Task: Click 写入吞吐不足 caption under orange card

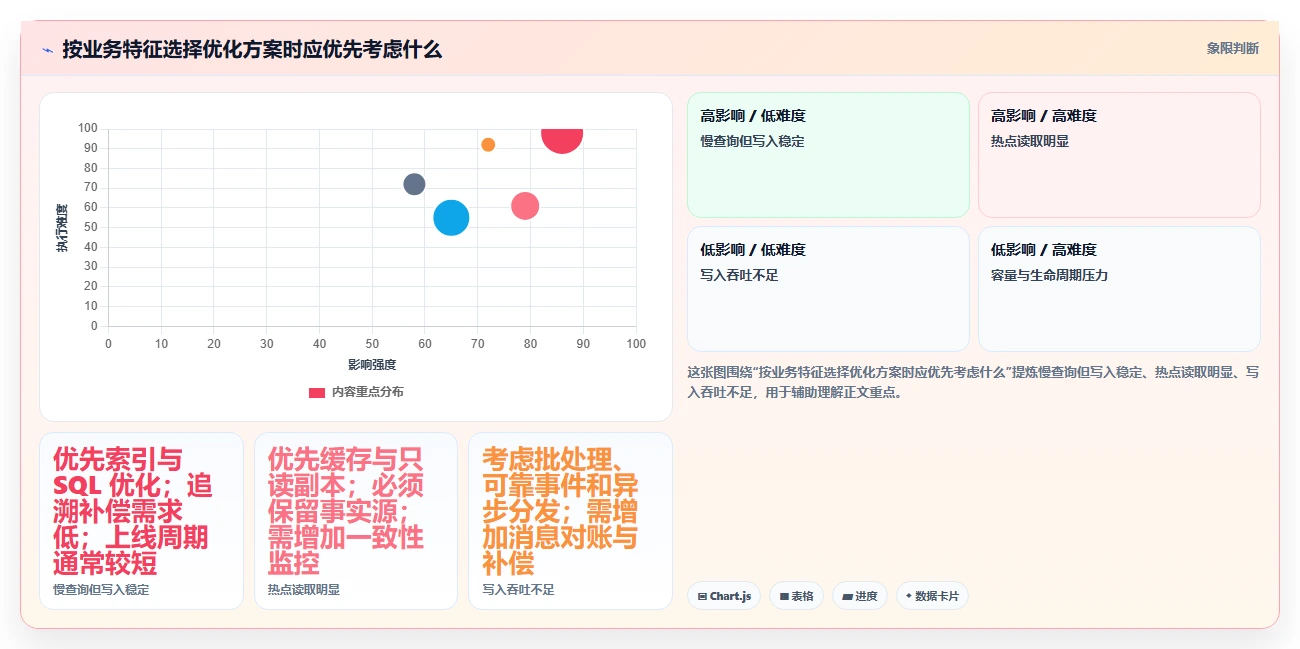Action: (x=518, y=590)
